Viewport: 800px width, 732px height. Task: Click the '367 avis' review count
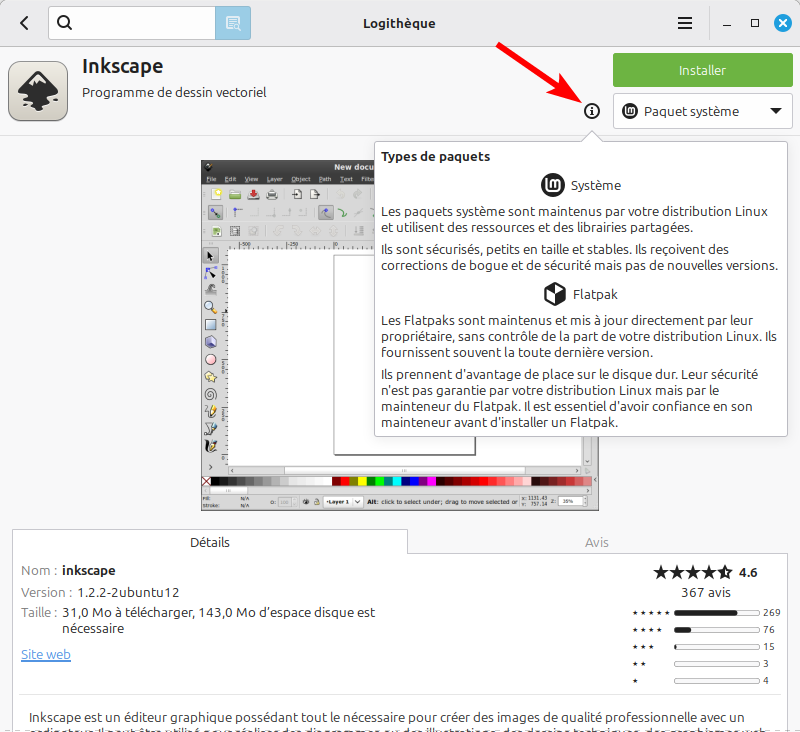(706, 592)
